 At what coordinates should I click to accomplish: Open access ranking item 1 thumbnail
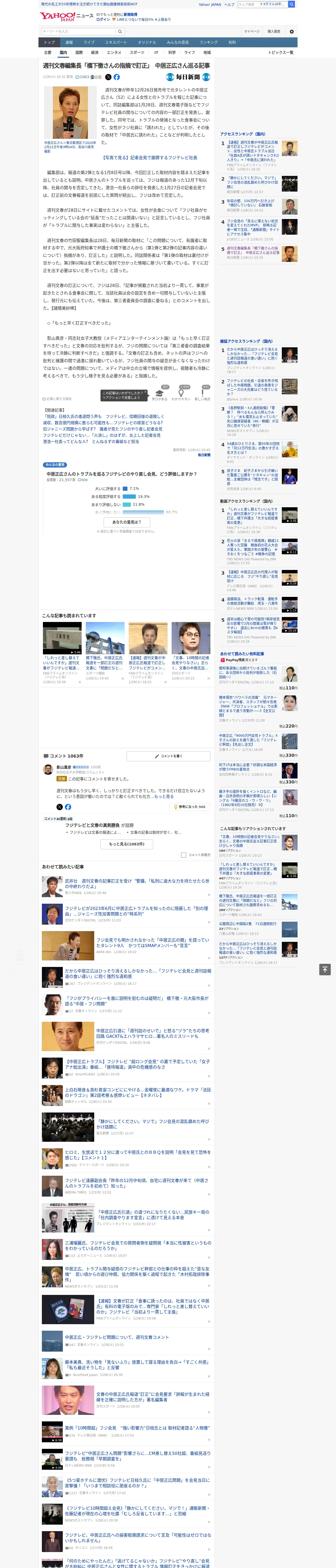pyautogui.click(x=290, y=148)
